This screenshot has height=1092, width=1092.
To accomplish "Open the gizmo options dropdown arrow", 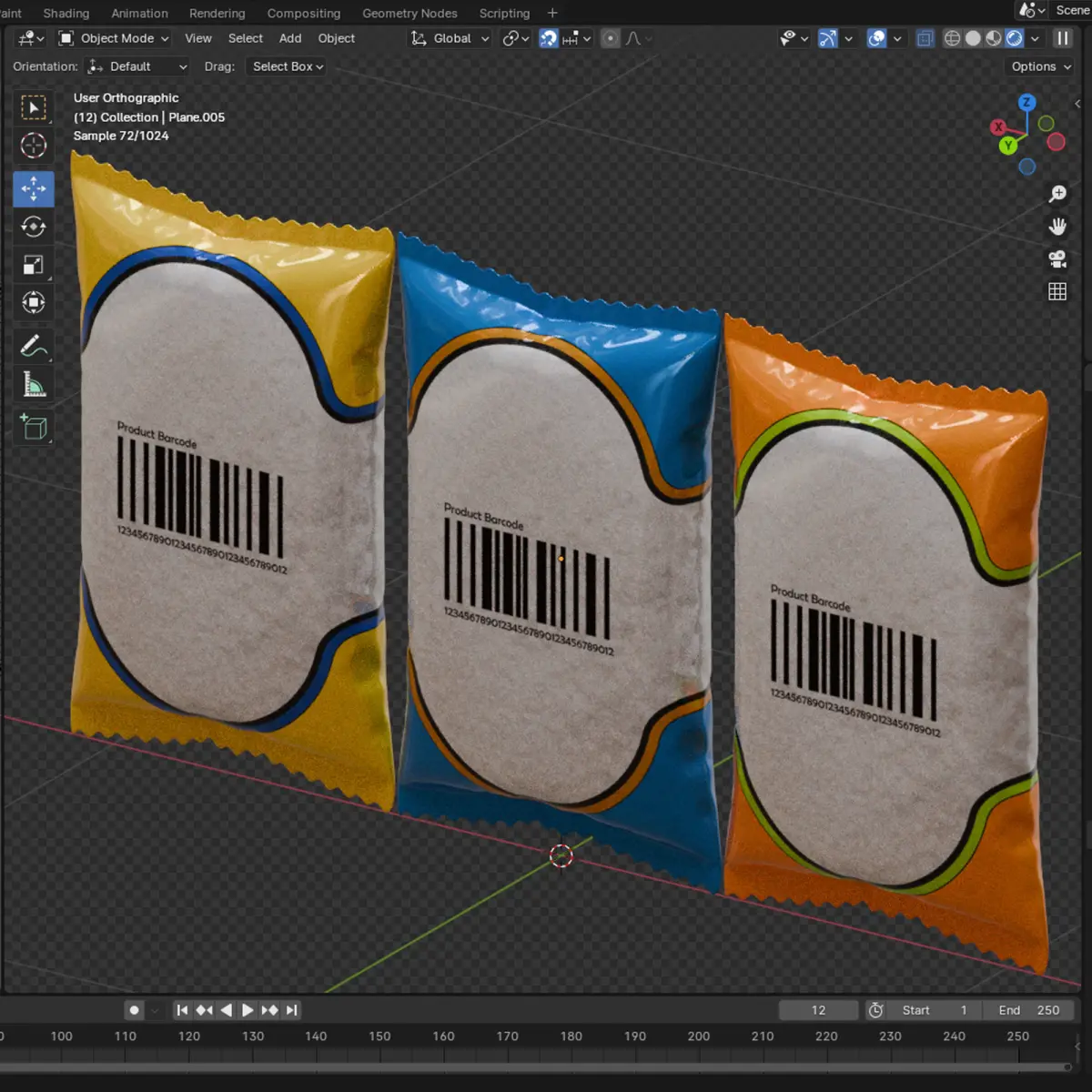I will coord(848,38).
